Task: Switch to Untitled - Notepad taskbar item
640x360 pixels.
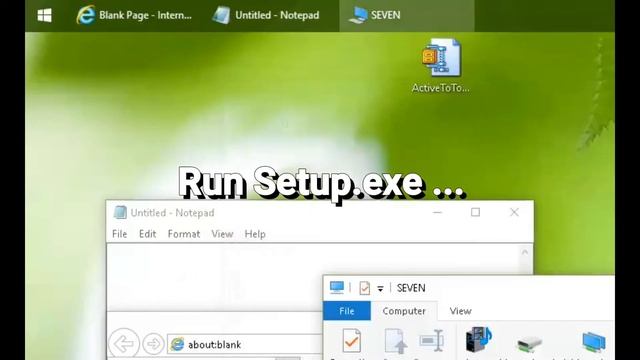Action: (x=266, y=16)
